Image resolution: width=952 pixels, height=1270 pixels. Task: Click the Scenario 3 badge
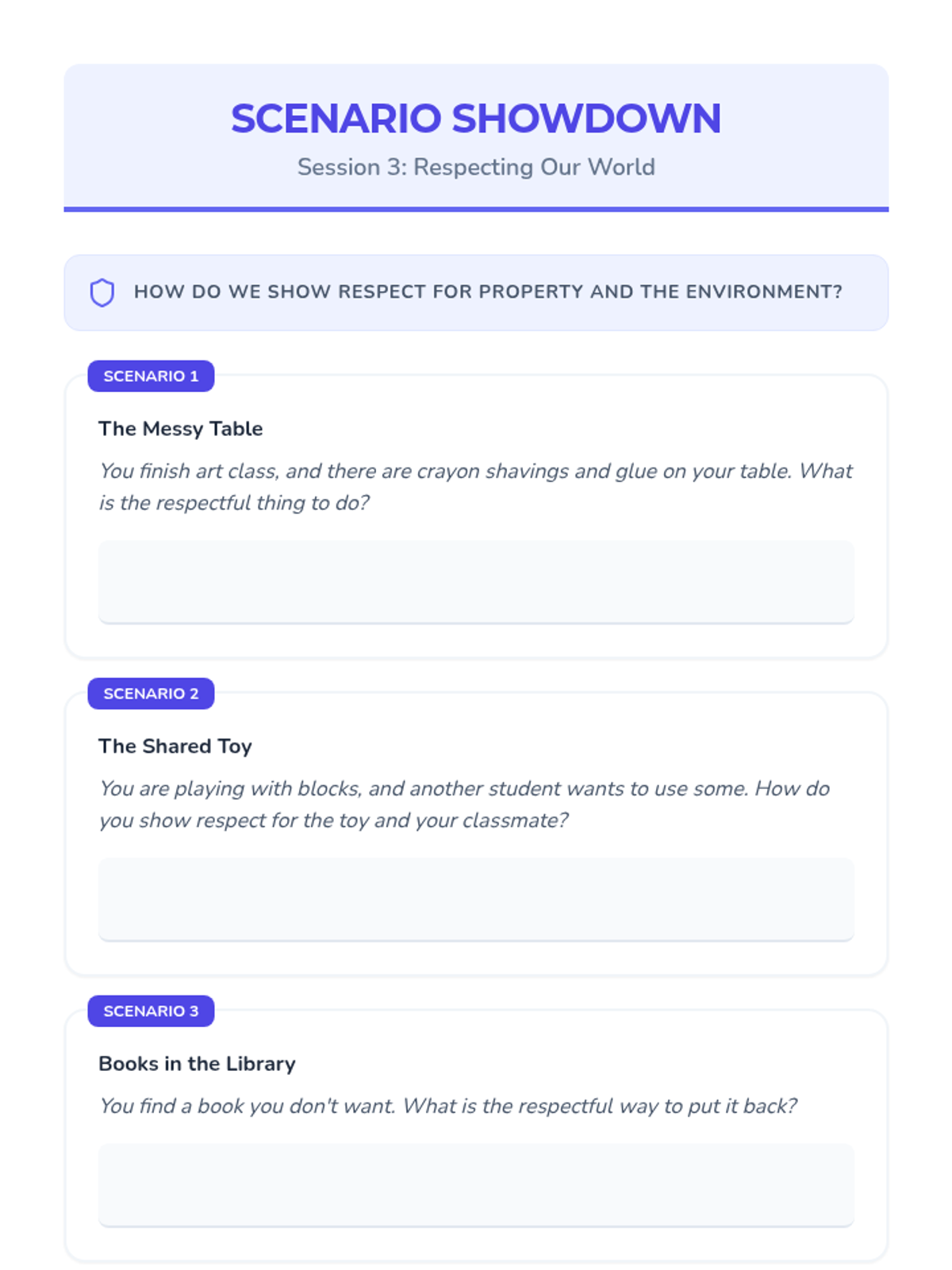pyautogui.click(x=151, y=1011)
